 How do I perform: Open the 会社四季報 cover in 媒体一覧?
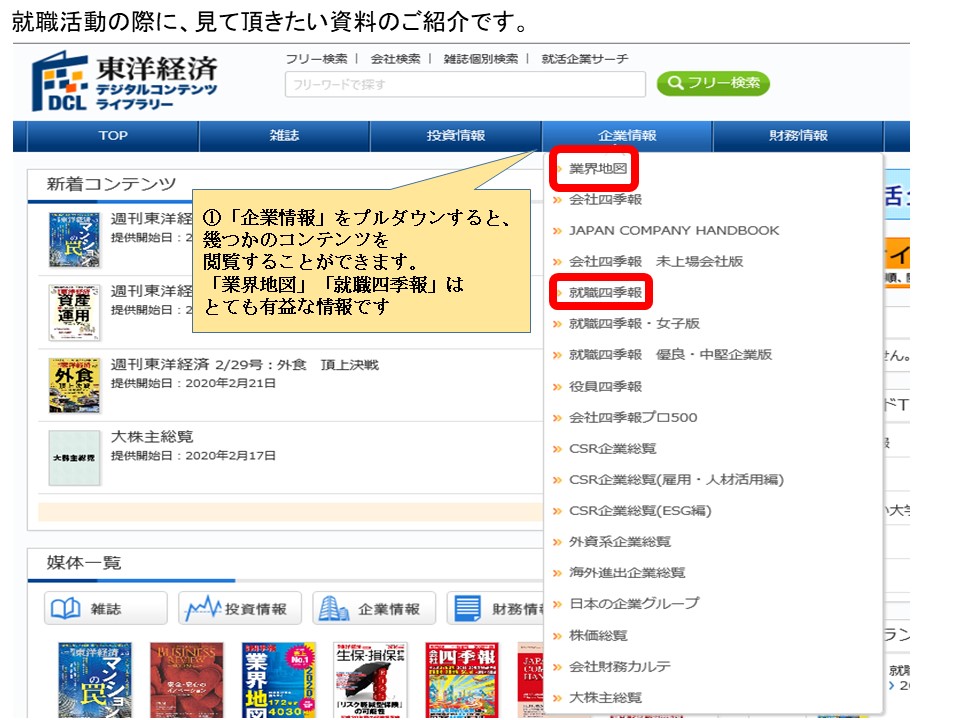click(462, 680)
